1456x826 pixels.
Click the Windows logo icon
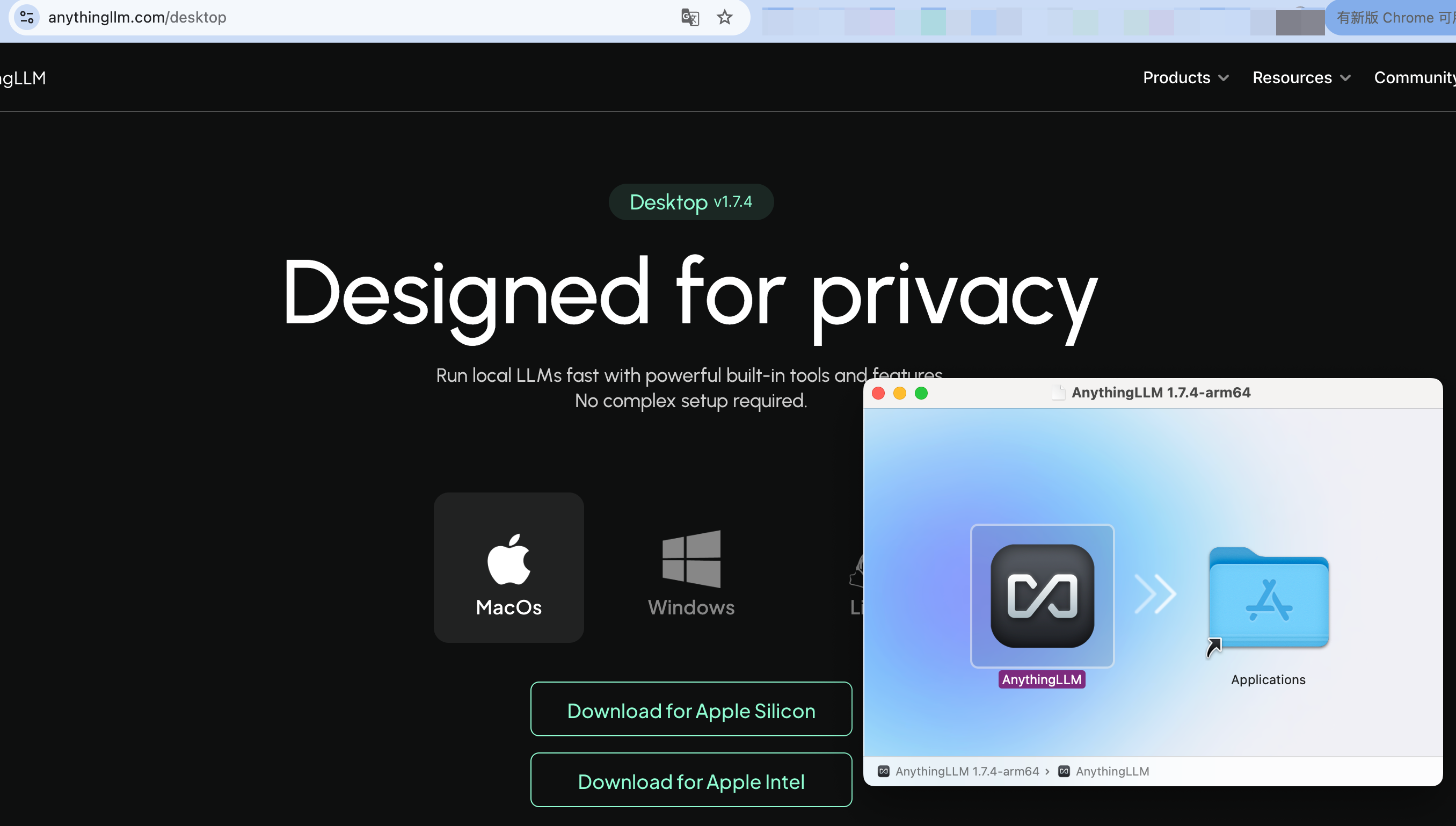coord(691,559)
